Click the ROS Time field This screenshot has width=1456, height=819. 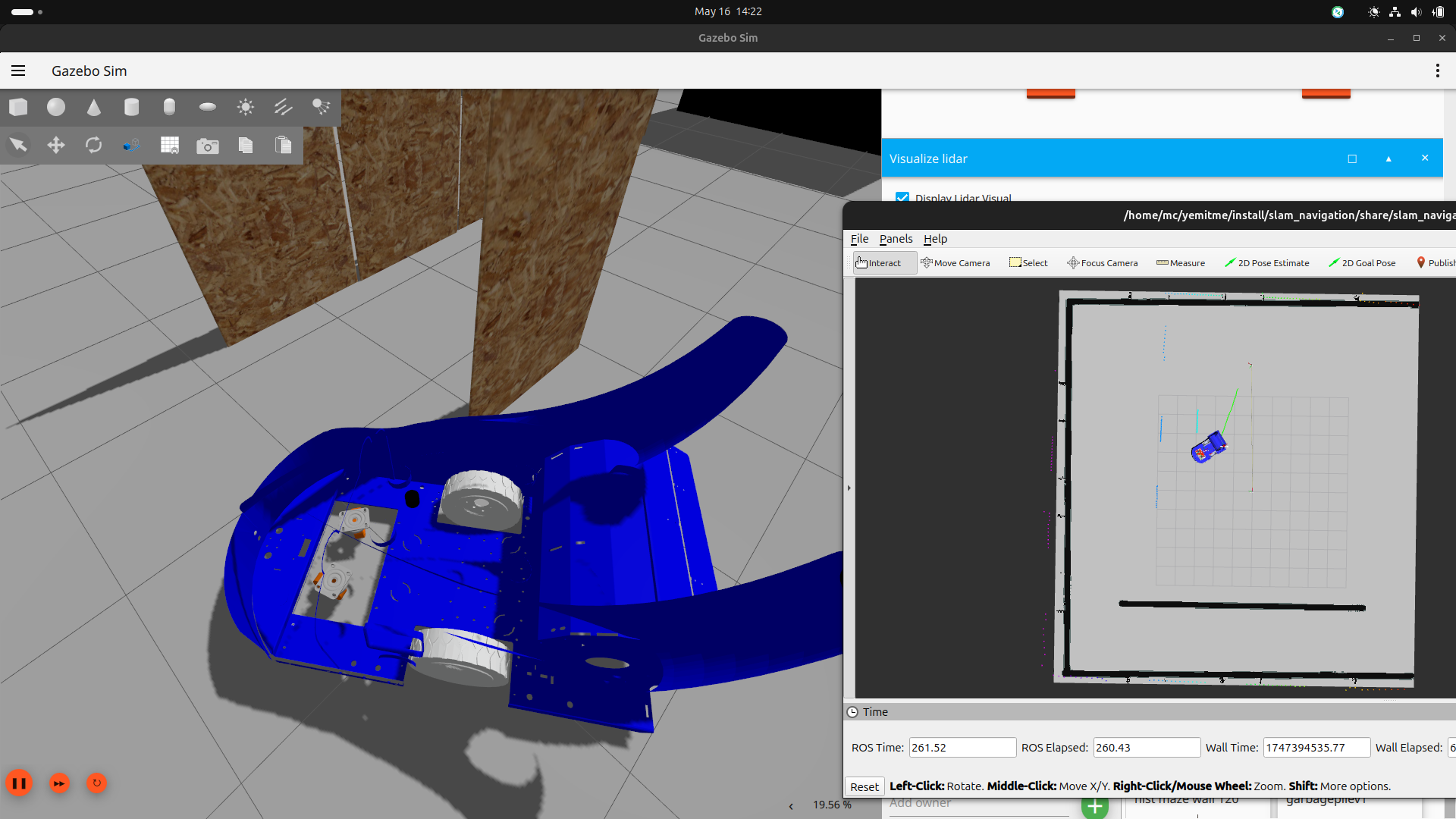click(962, 748)
